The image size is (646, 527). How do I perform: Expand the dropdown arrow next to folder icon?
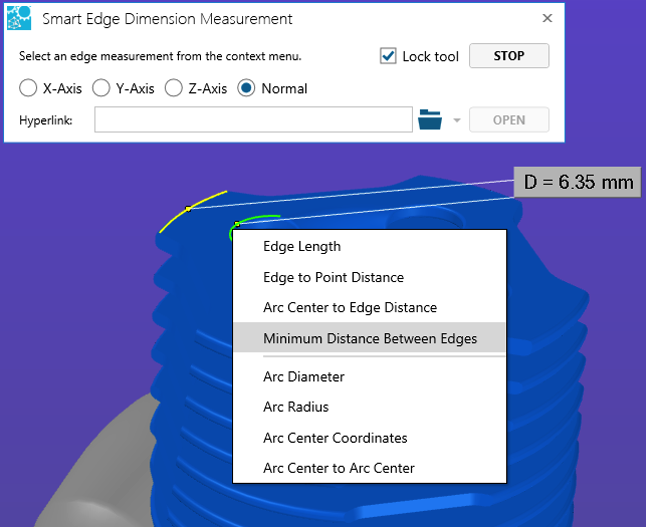click(x=457, y=120)
